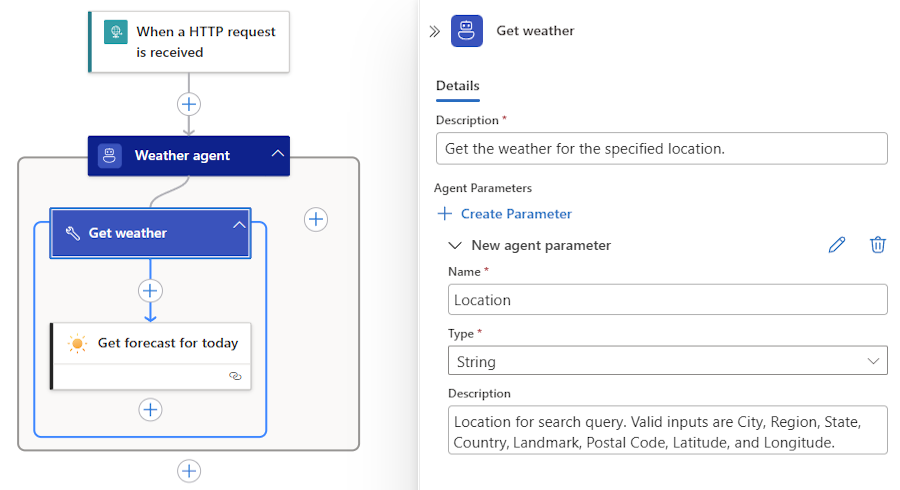Collapse the details panel using double chevron
Screen dimensions: 900x490
435,32
